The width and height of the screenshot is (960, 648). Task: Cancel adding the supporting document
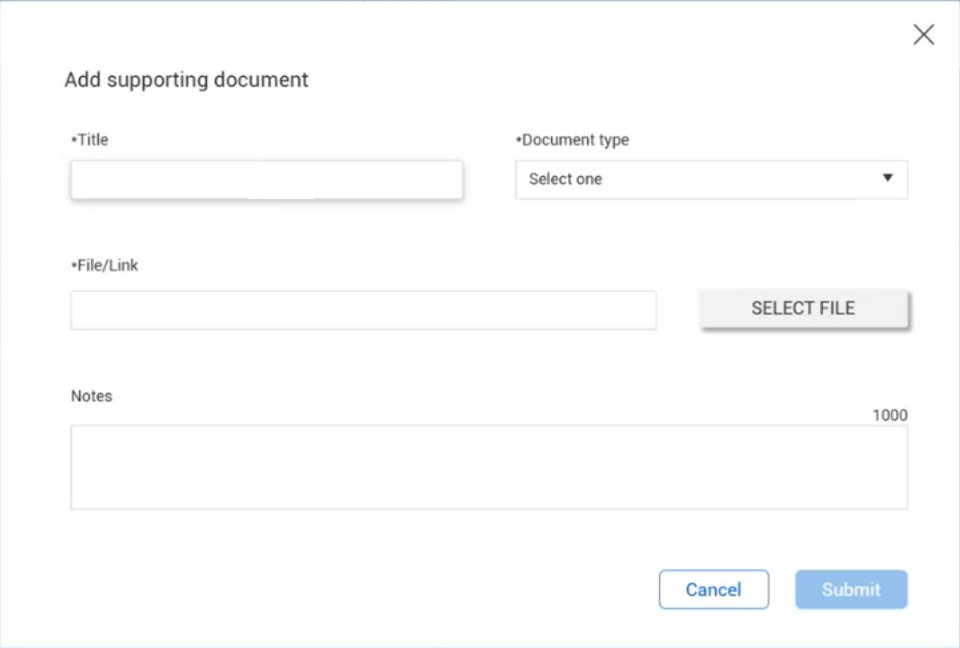pos(713,590)
